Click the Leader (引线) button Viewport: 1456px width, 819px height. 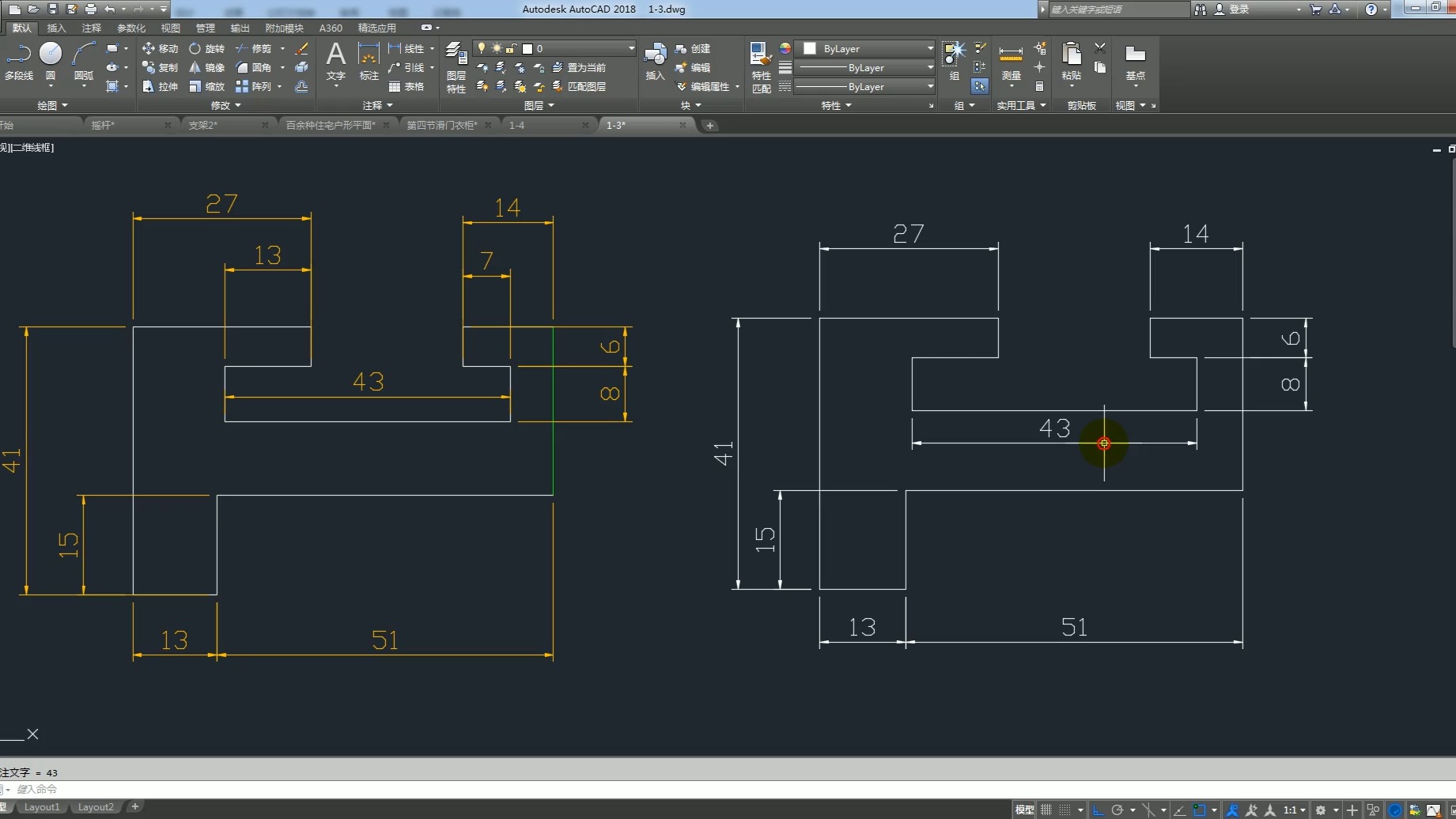[407, 68]
